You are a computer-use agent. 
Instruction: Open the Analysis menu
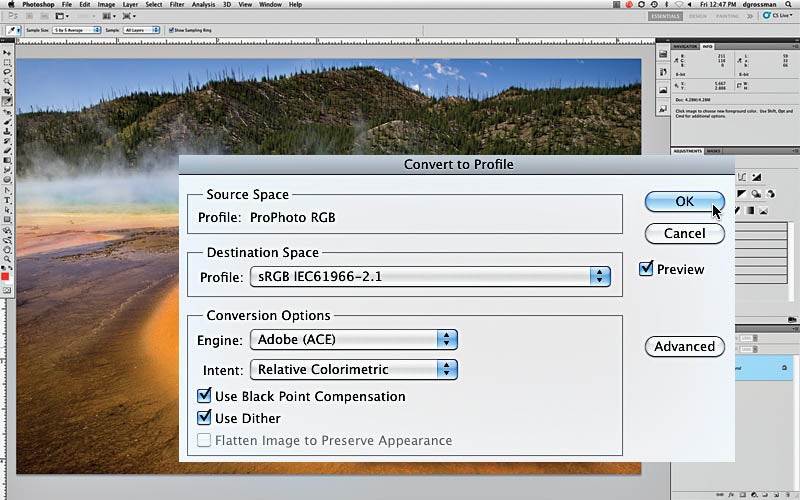[203, 4]
